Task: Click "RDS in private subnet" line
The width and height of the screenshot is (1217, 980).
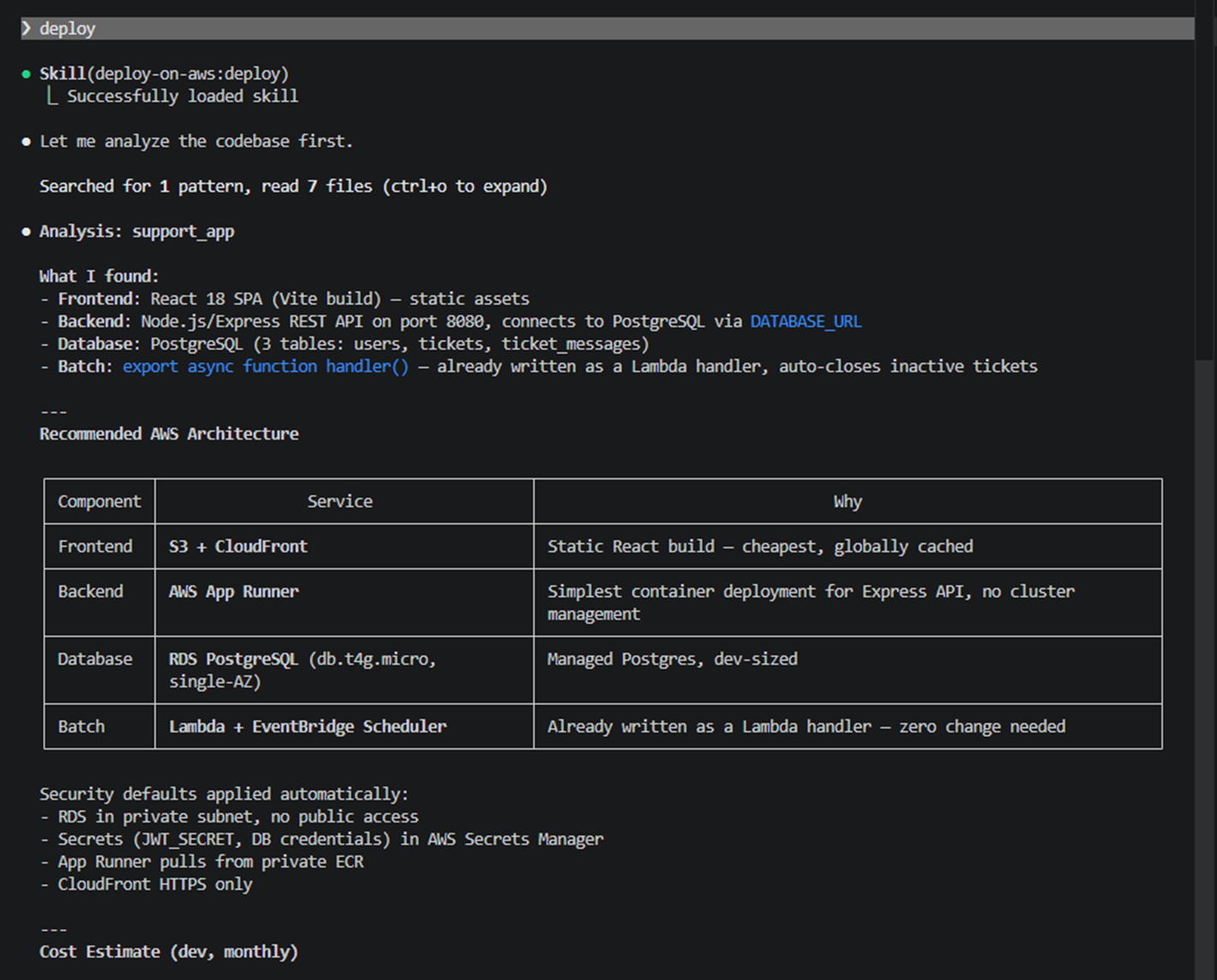Action: coord(229,816)
